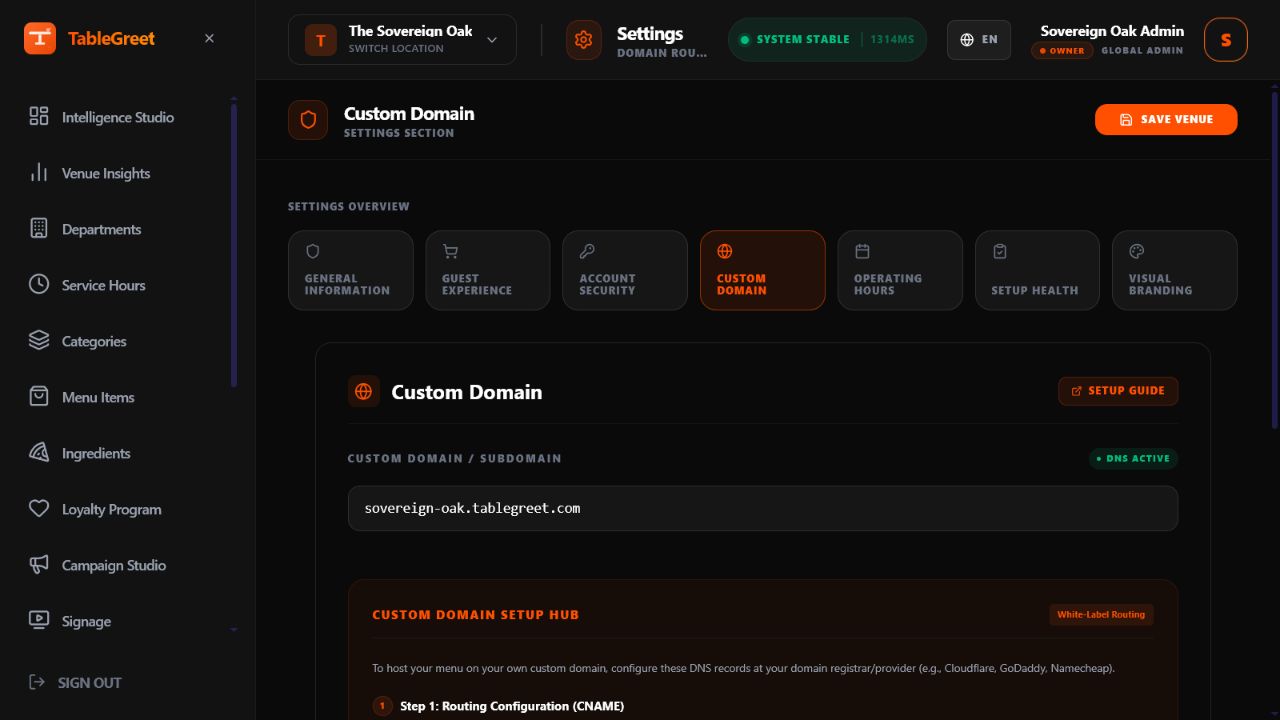The image size is (1280, 720).
Task: Open Service Hours clock icon
Action: tap(39, 285)
